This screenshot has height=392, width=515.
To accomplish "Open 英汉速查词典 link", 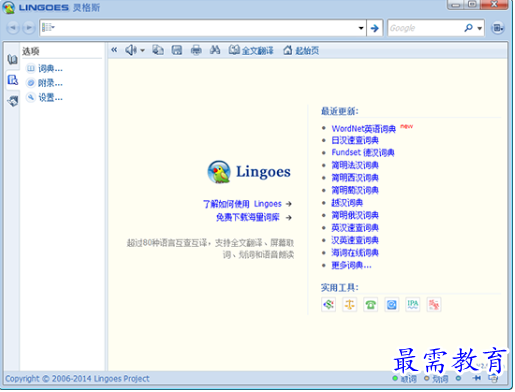I will pos(355,228).
